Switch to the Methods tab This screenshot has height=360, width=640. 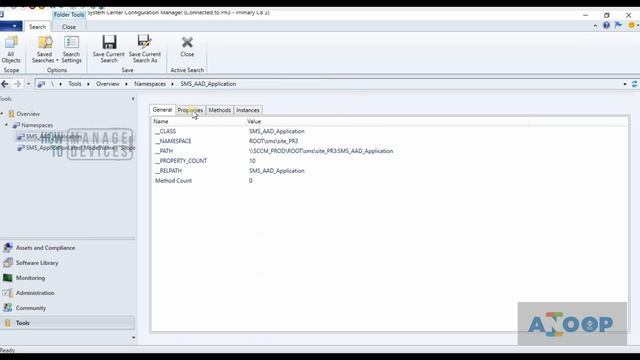[x=220, y=110]
